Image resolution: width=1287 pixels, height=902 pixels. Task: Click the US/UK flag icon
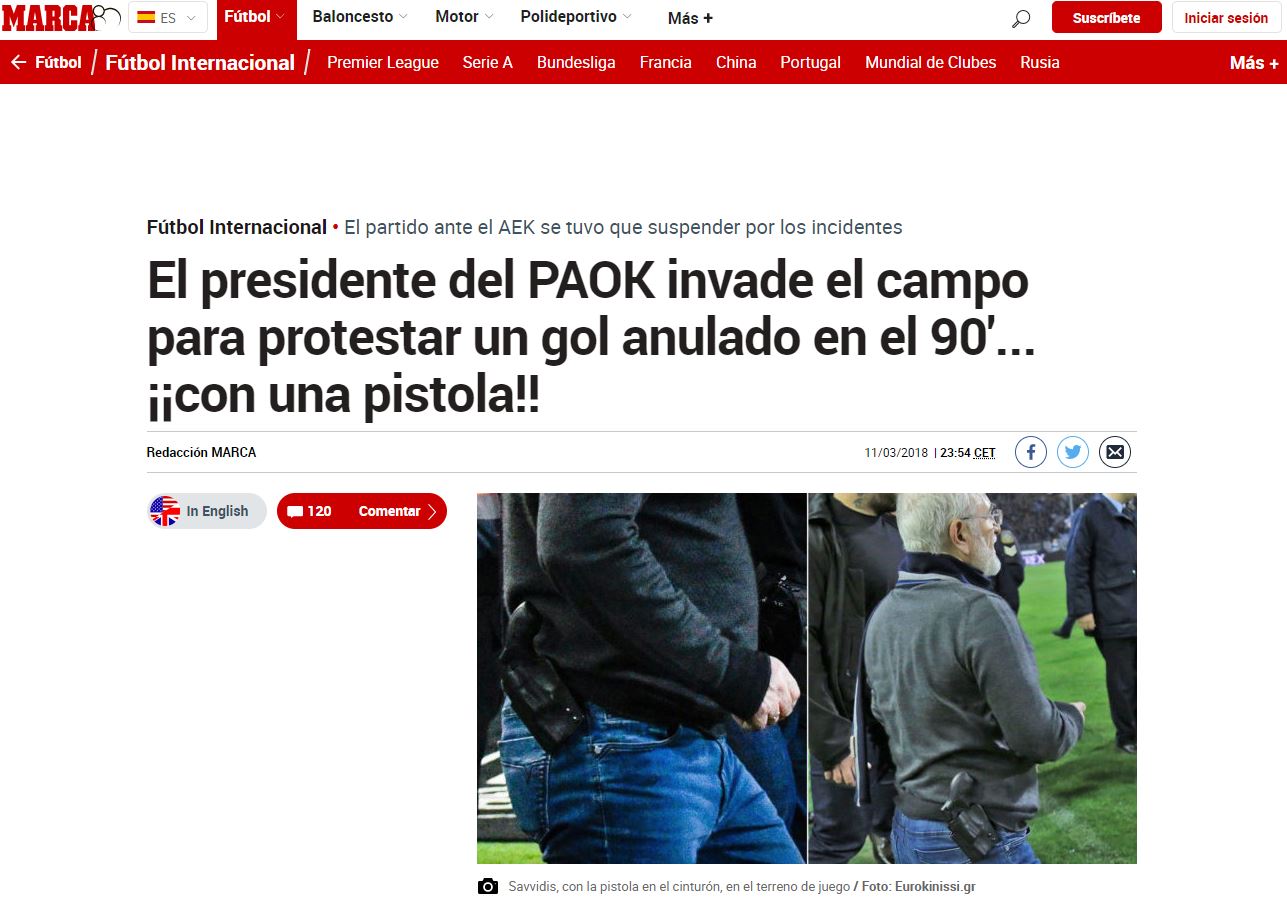(165, 511)
